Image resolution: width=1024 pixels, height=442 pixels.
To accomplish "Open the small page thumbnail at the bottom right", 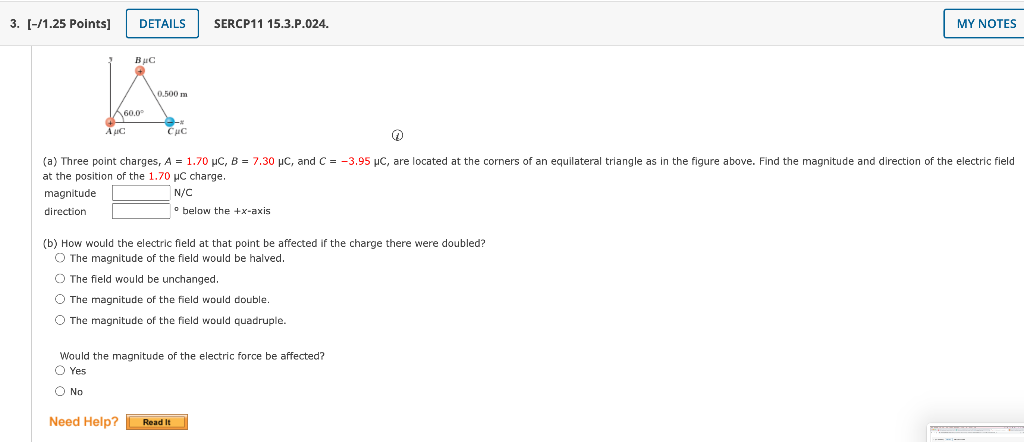I will [975, 433].
